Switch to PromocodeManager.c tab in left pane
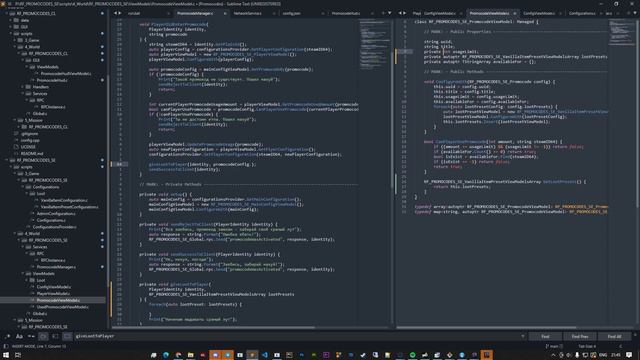Screen dimensions: 640x360 [x=195, y=13]
